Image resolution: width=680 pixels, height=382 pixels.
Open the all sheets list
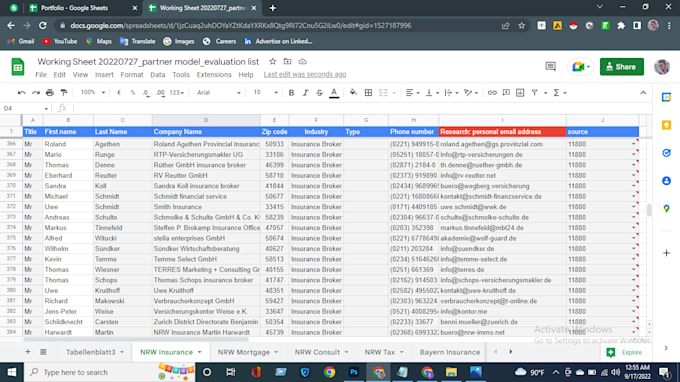(x=43, y=352)
